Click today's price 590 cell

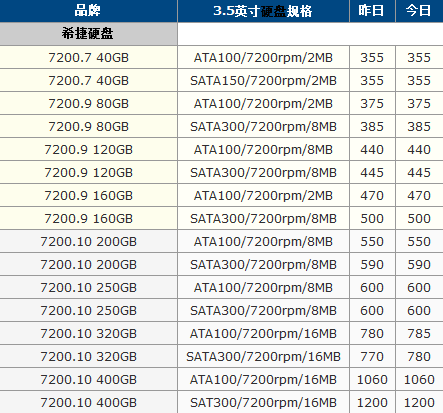tap(419, 264)
